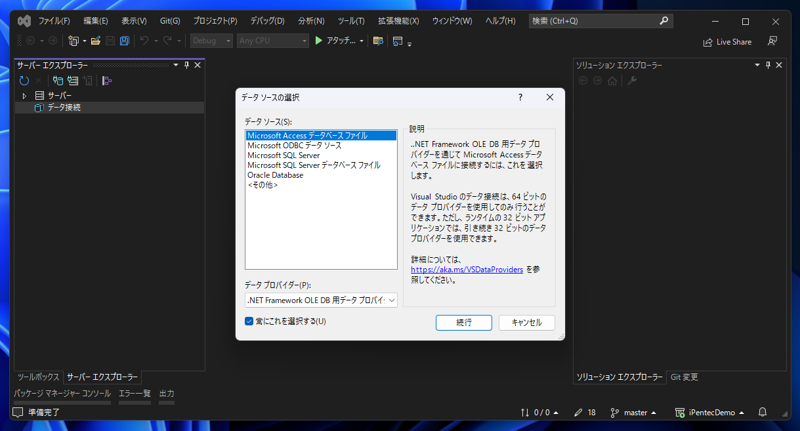The image size is (800, 431).
Task: Click the Home icon in Solution Explorer
Action: (x=612, y=81)
